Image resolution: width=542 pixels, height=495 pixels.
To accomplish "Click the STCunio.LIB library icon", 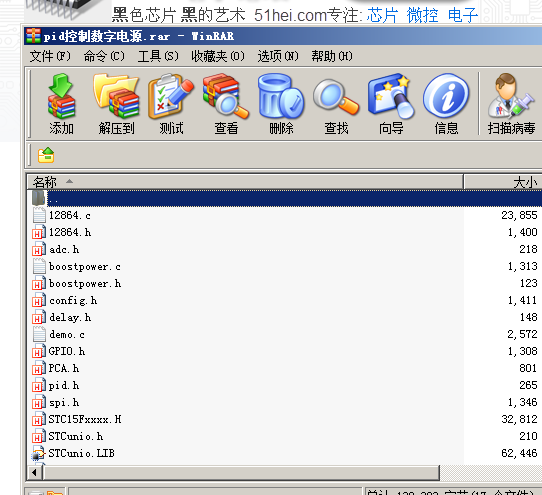I will (39, 453).
